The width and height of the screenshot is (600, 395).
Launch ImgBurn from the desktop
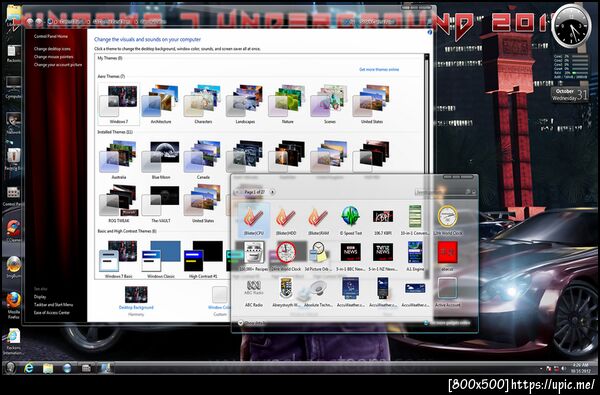click(13, 267)
